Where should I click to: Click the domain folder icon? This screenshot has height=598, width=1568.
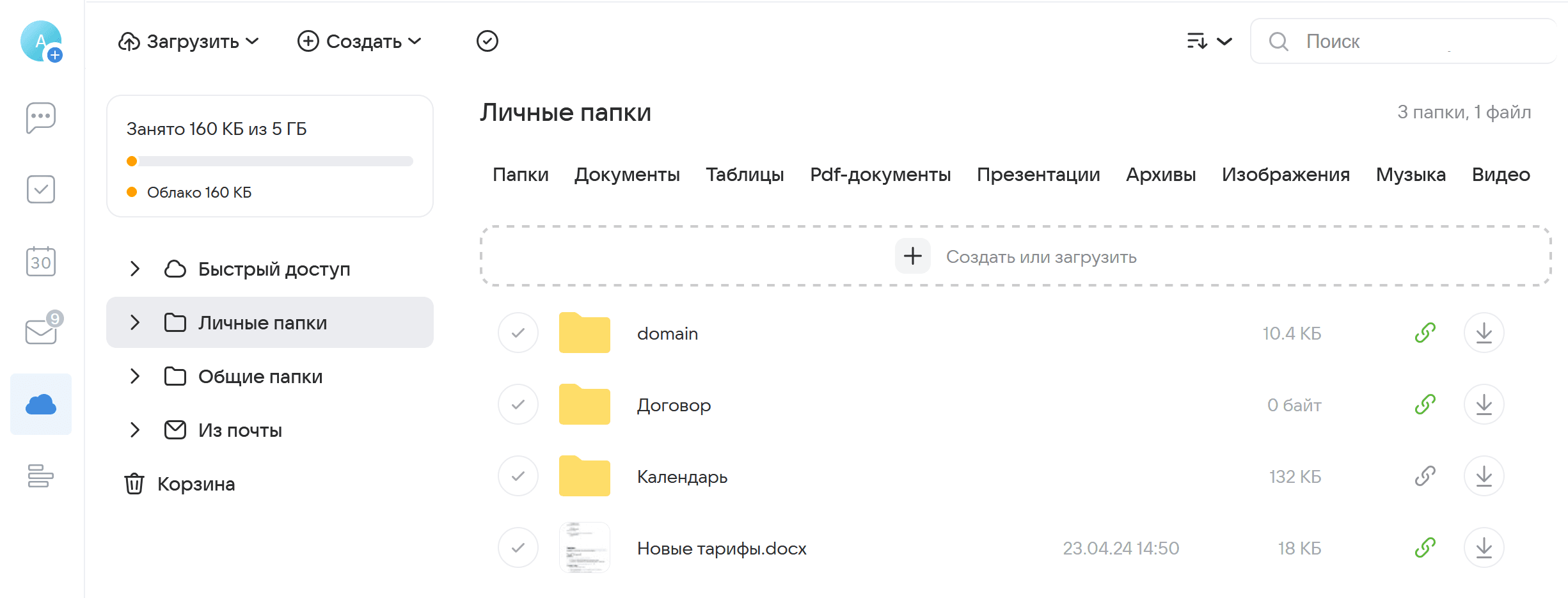(x=585, y=333)
